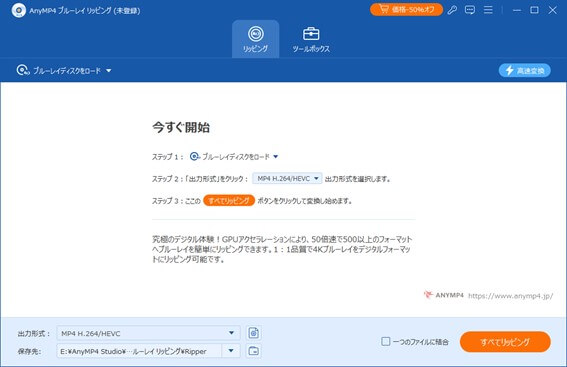
Task: Click the 価格-50%オフ purchase button
Action: click(406, 9)
